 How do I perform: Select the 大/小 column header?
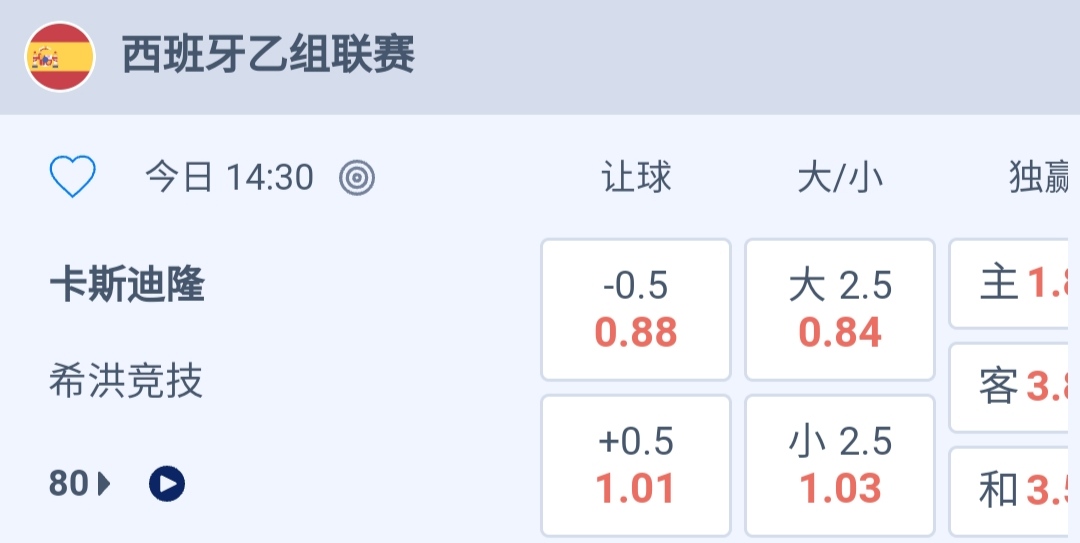click(x=840, y=178)
